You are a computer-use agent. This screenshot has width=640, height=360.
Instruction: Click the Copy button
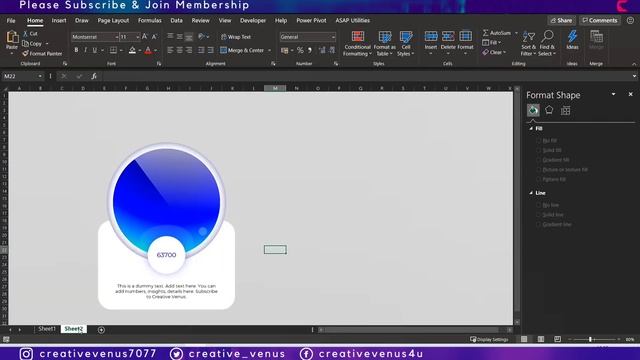tap(32, 44)
